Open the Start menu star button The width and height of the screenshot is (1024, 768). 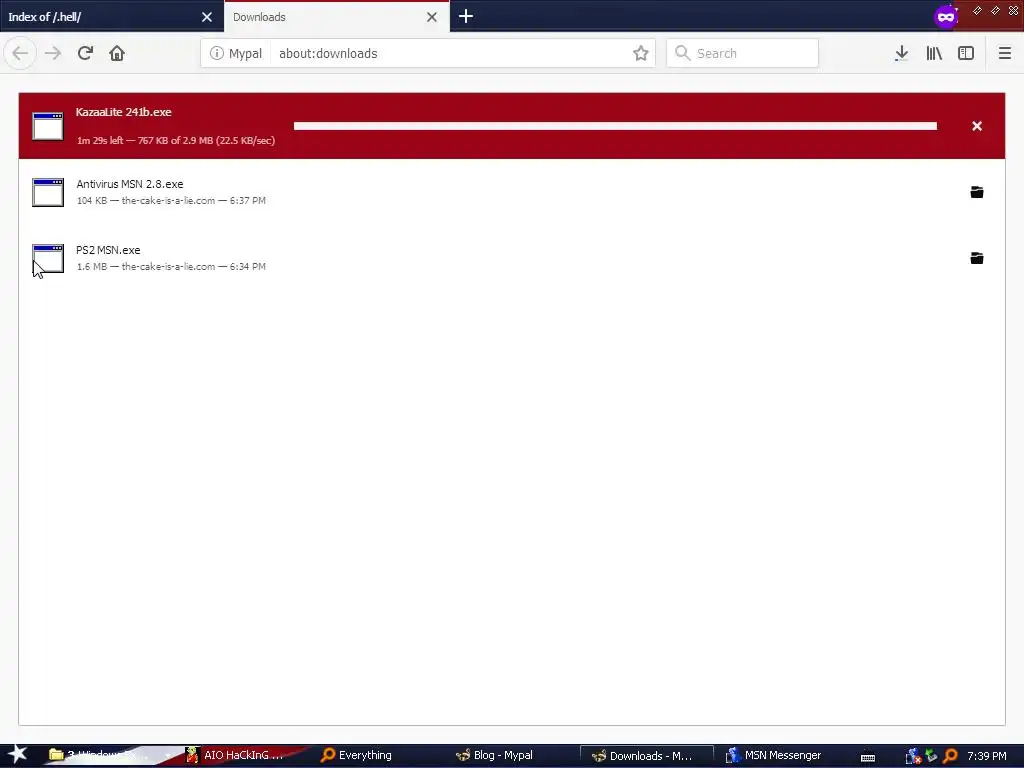pos(17,755)
